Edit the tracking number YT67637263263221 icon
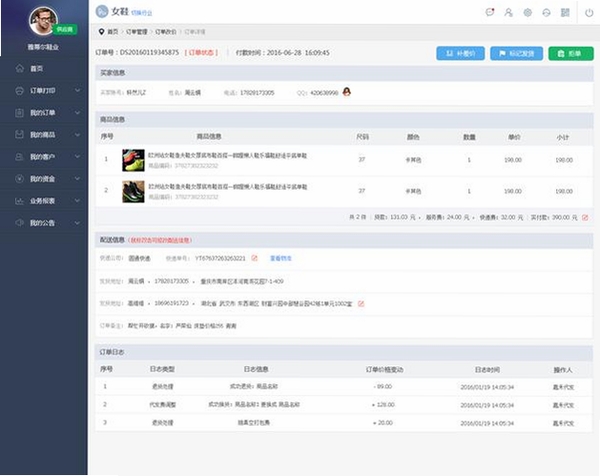600x476 pixels. 254,258
